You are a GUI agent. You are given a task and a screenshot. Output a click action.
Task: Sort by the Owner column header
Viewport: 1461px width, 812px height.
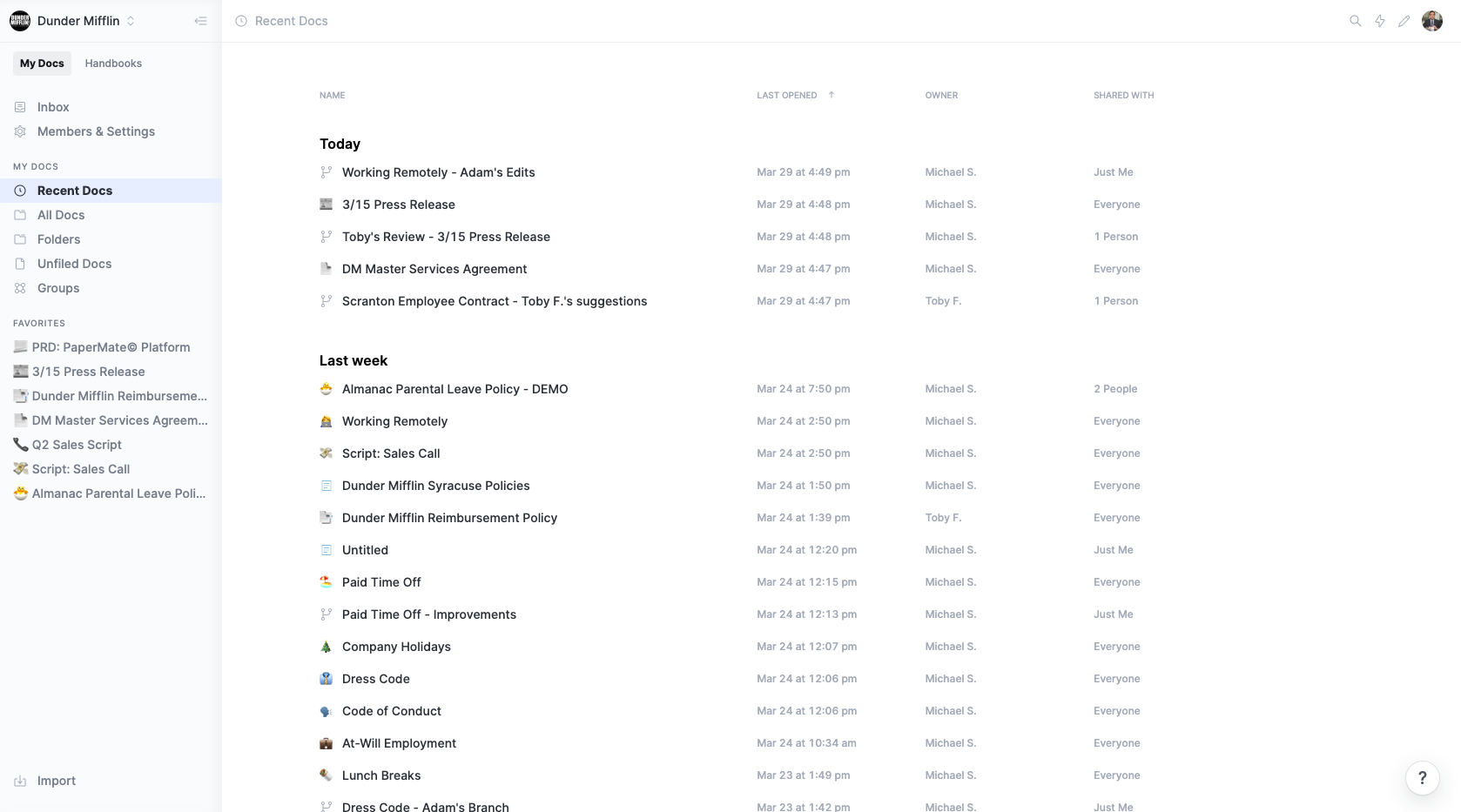[x=941, y=96]
